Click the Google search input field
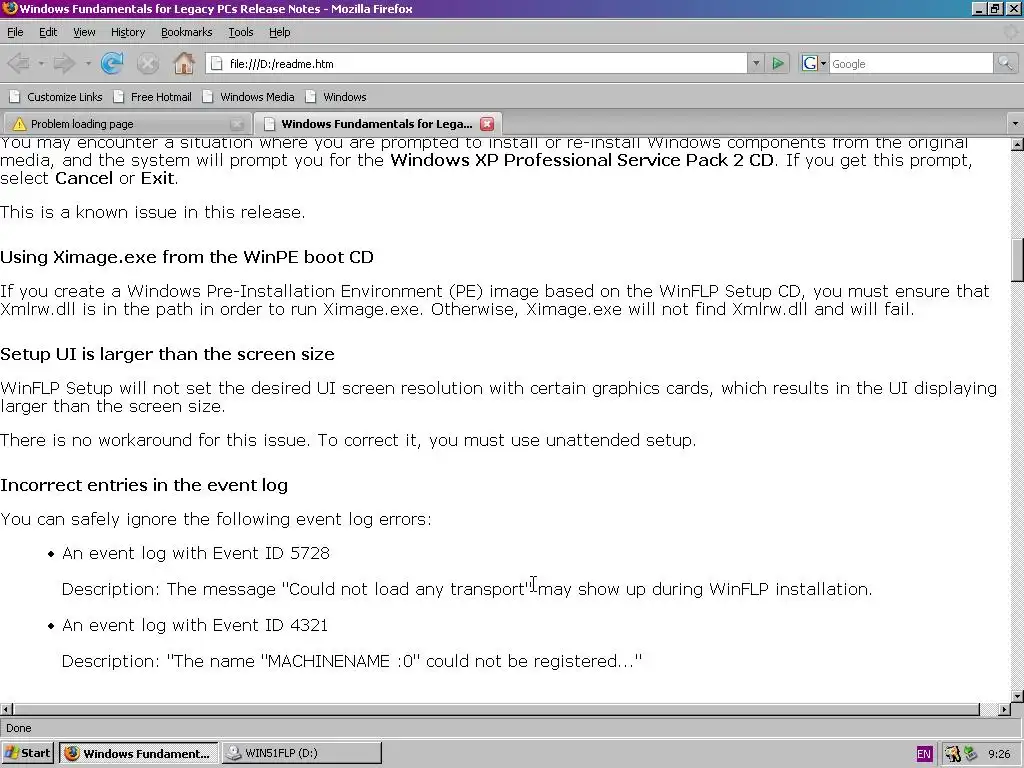Image resolution: width=1024 pixels, height=768 pixels. [x=910, y=63]
